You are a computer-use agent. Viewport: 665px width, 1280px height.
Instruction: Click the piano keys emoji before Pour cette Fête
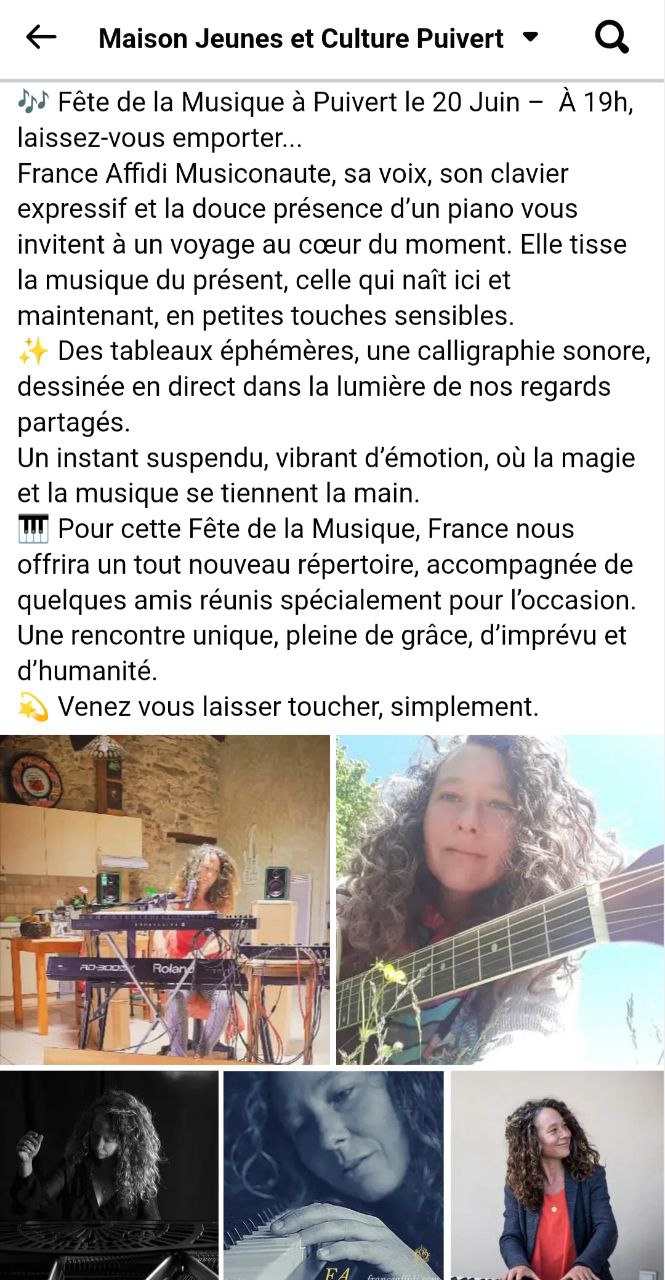[x=33, y=529]
